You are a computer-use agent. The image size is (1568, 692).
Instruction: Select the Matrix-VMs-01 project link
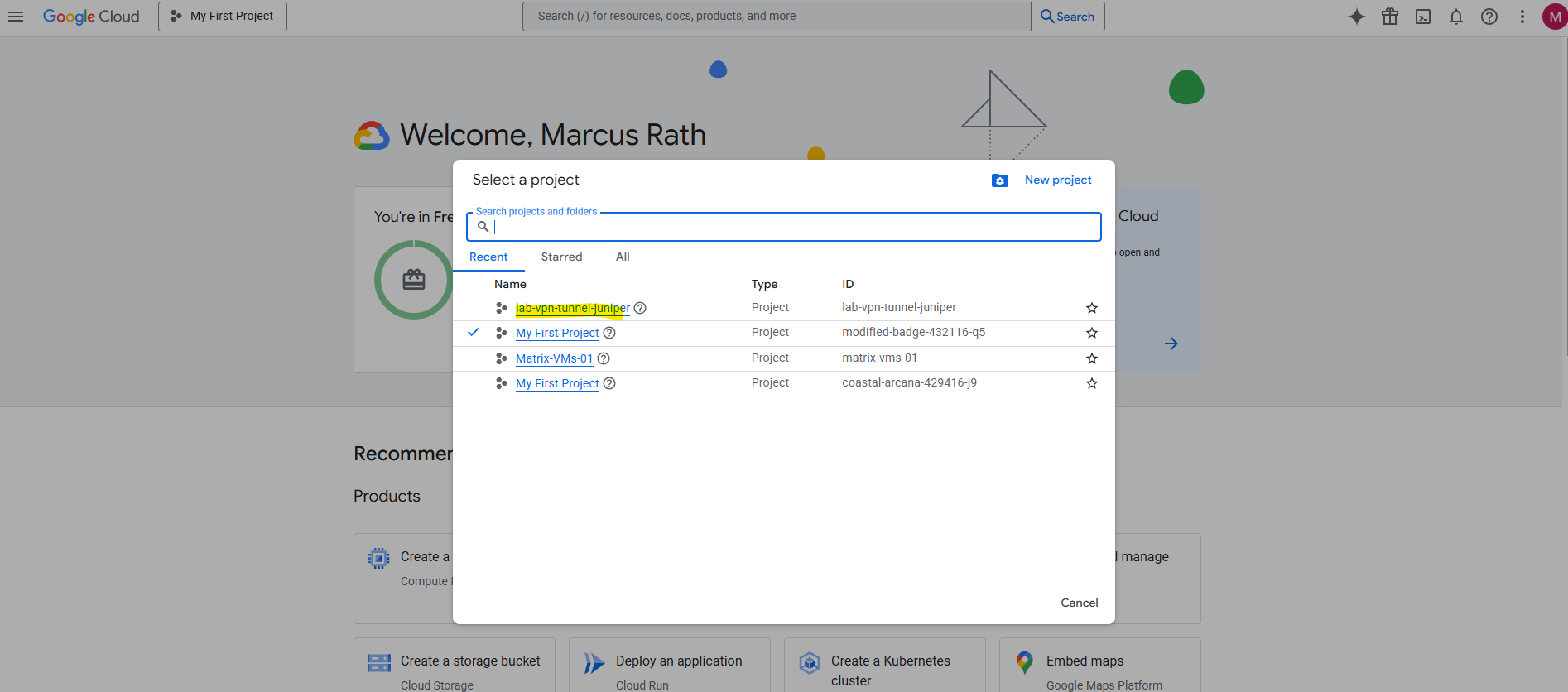coord(554,358)
